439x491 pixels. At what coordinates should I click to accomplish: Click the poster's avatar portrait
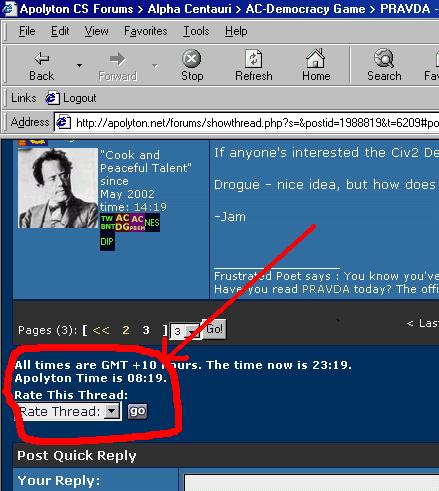58,188
